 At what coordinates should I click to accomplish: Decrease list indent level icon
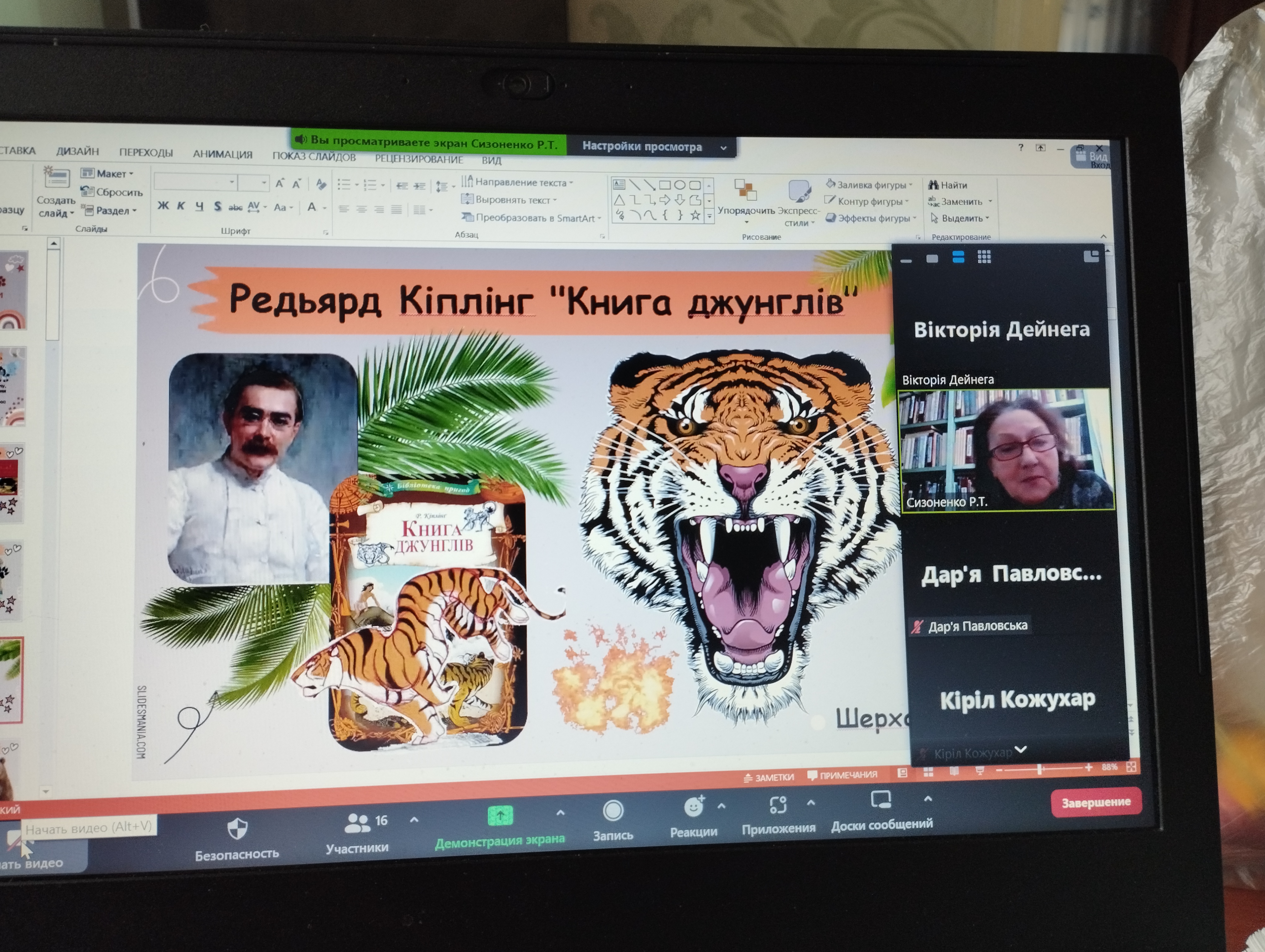click(x=402, y=186)
